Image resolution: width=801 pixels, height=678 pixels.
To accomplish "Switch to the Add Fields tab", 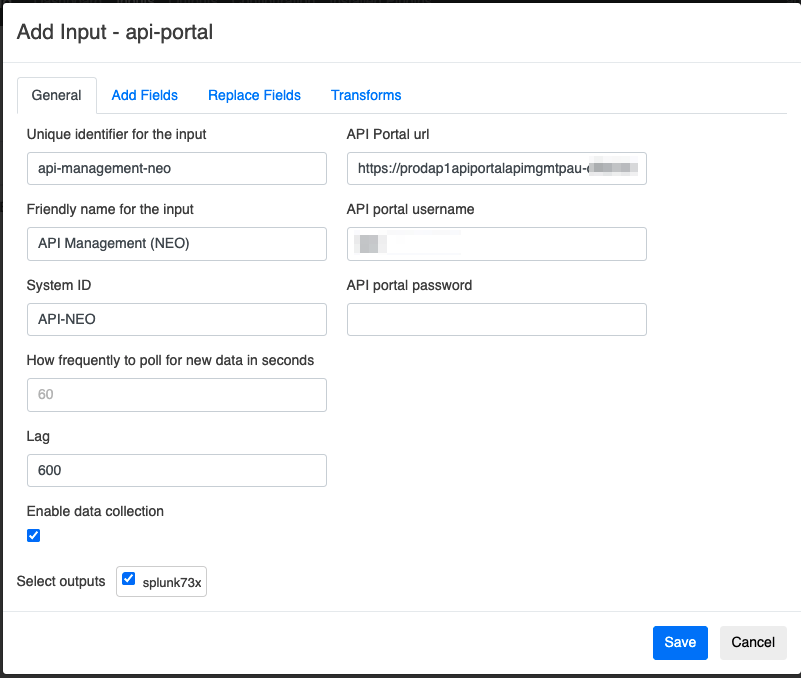I will [x=144, y=95].
